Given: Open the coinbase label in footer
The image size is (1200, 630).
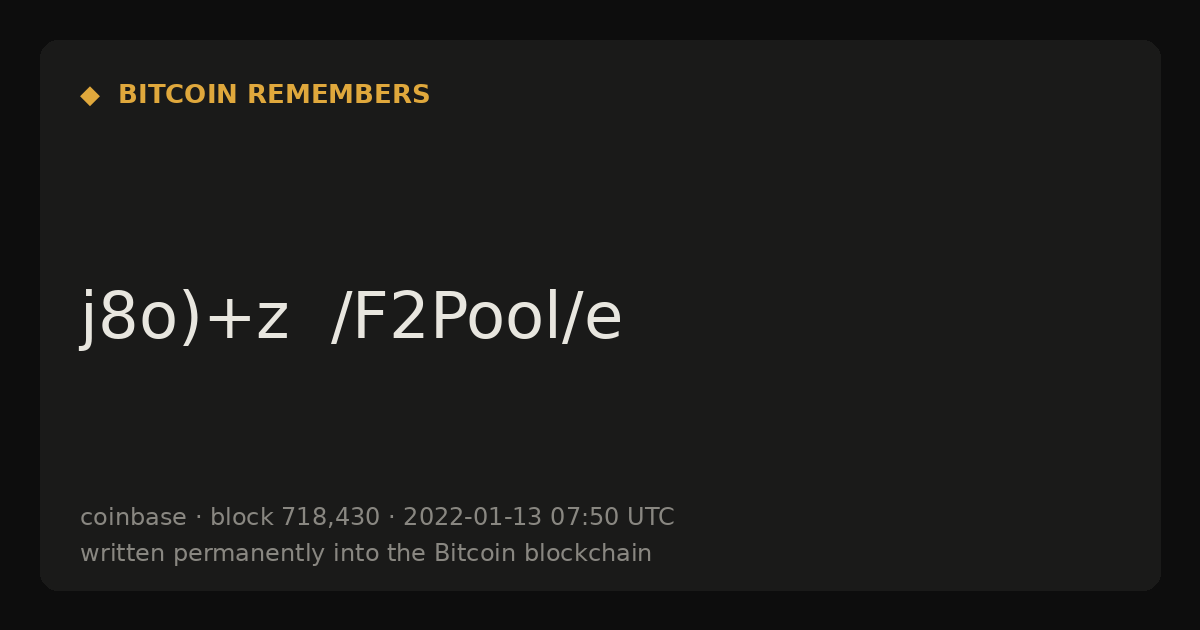Looking at the screenshot, I should pyautogui.click(x=133, y=517).
